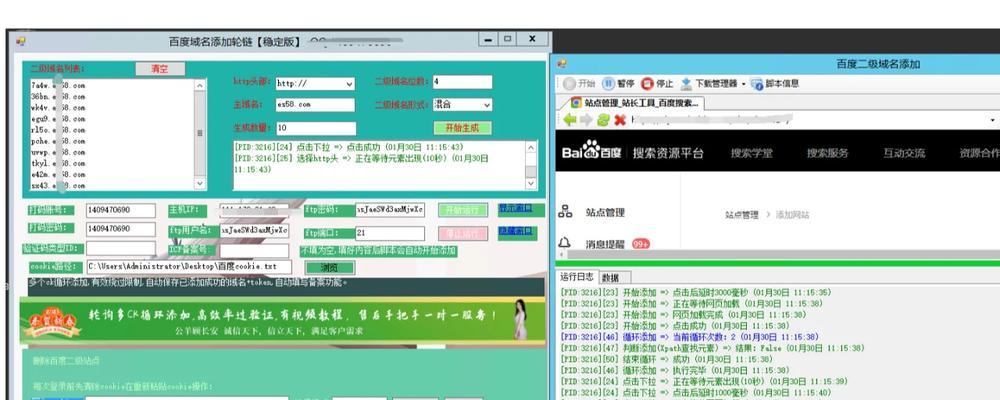
Task: Open the 搜索学堂 menu item
Action: tap(751, 153)
